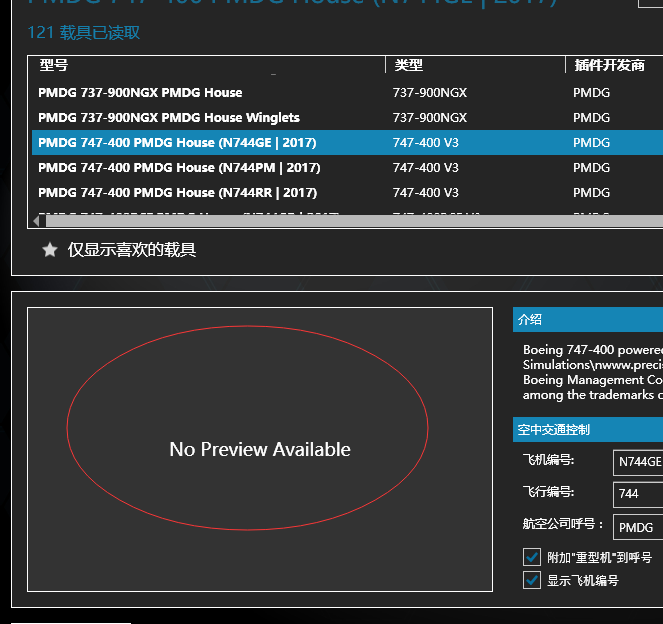Click the vehicle list horizontal scrollbar track

tap(354, 221)
